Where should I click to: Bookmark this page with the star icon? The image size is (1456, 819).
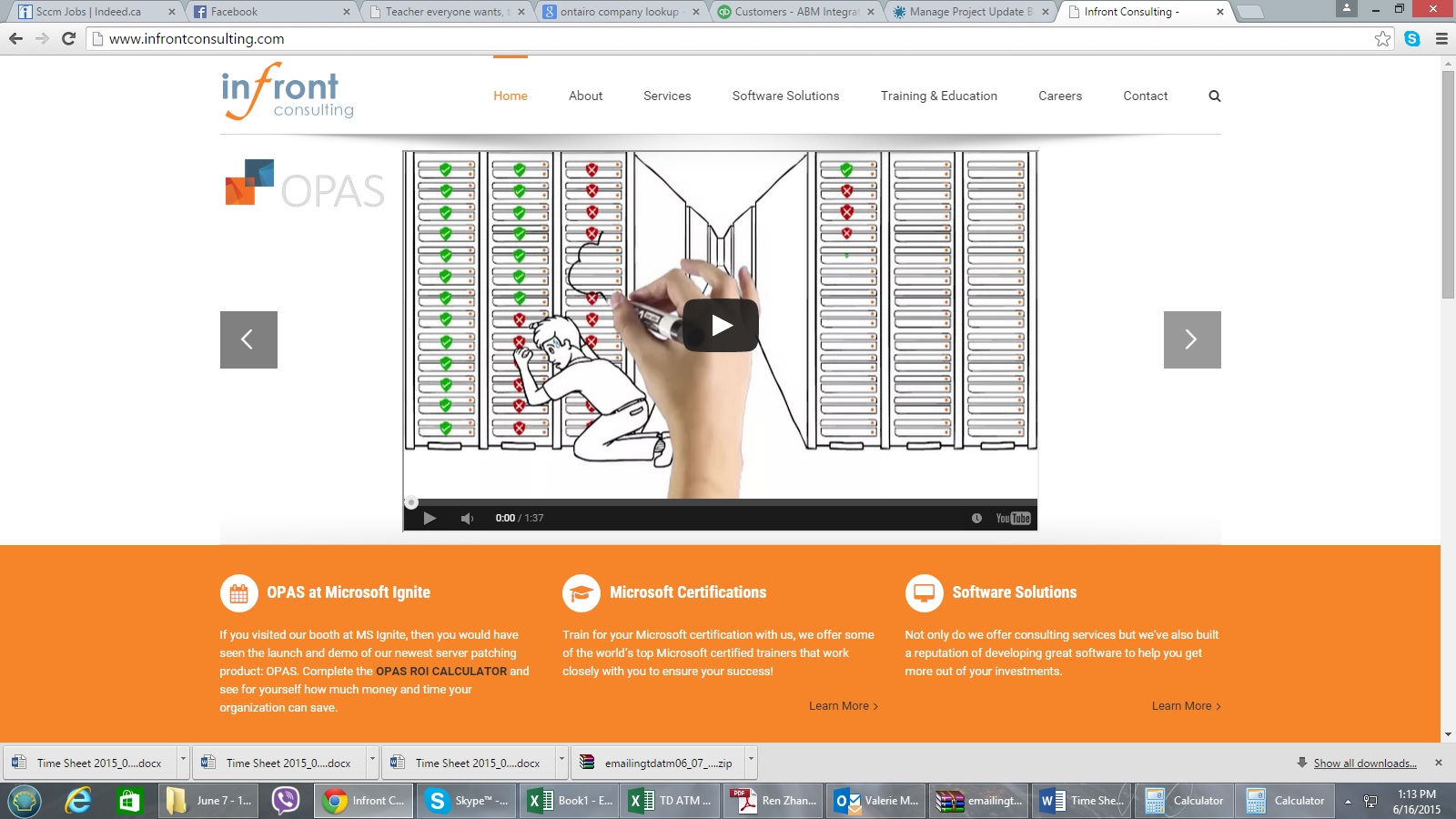[1382, 38]
